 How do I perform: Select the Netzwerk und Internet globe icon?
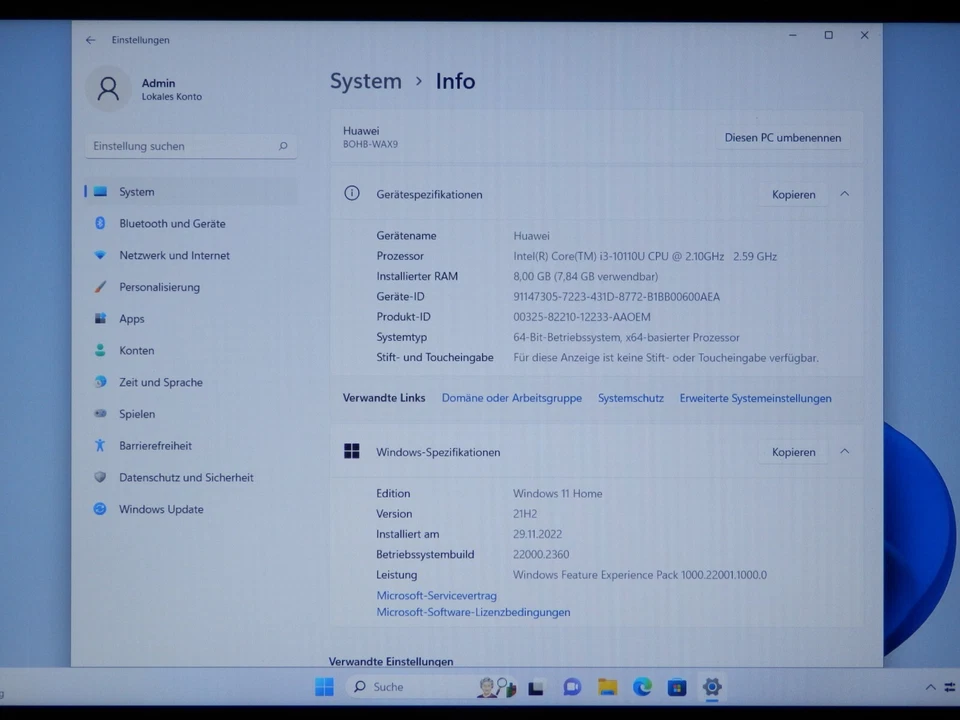pyautogui.click(x=100, y=255)
